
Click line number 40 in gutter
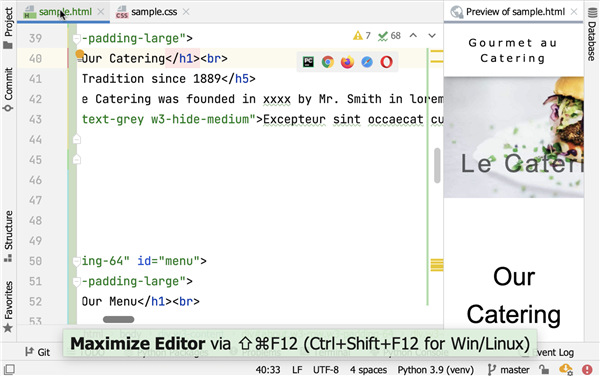pos(36,59)
